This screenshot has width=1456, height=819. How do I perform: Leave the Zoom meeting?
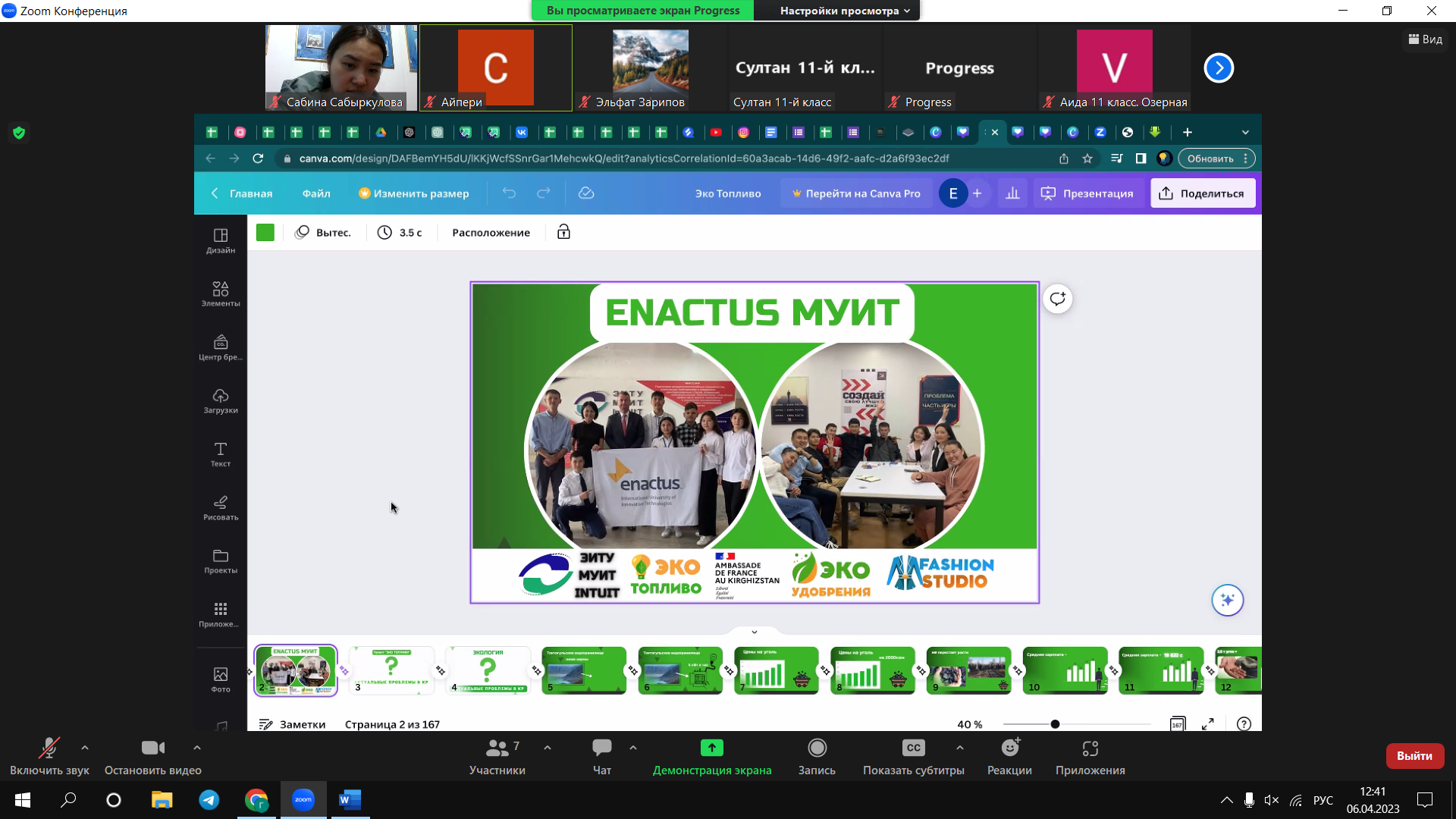click(x=1414, y=756)
